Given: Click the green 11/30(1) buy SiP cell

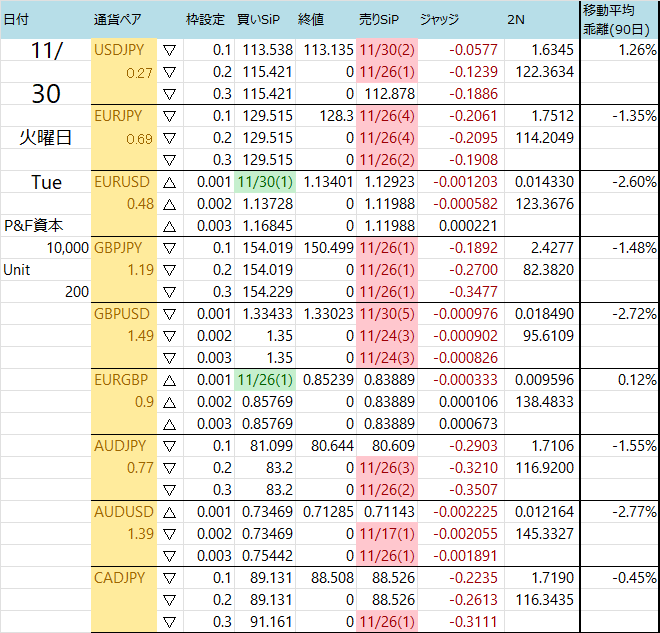Looking at the screenshot, I should (x=265, y=182).
